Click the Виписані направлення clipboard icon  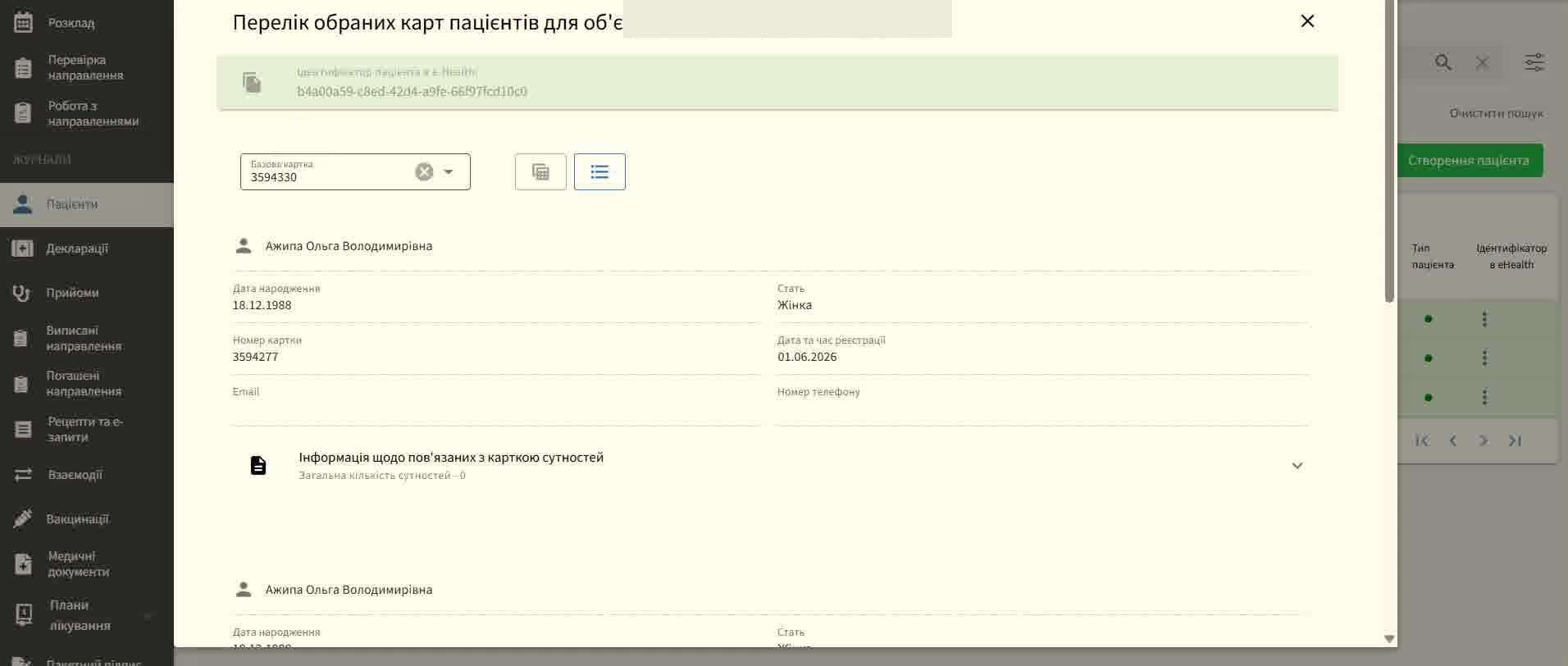coord(22,338)
